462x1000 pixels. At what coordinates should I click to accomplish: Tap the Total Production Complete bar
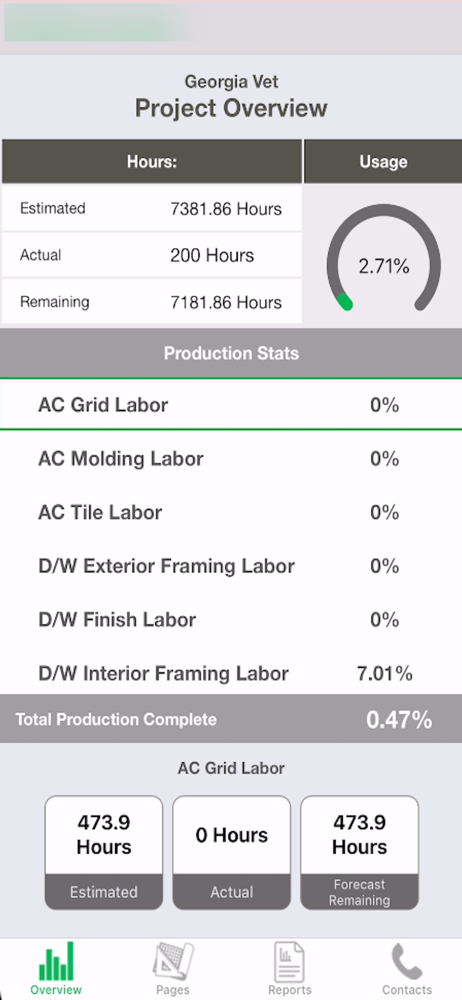click(231, 719)
